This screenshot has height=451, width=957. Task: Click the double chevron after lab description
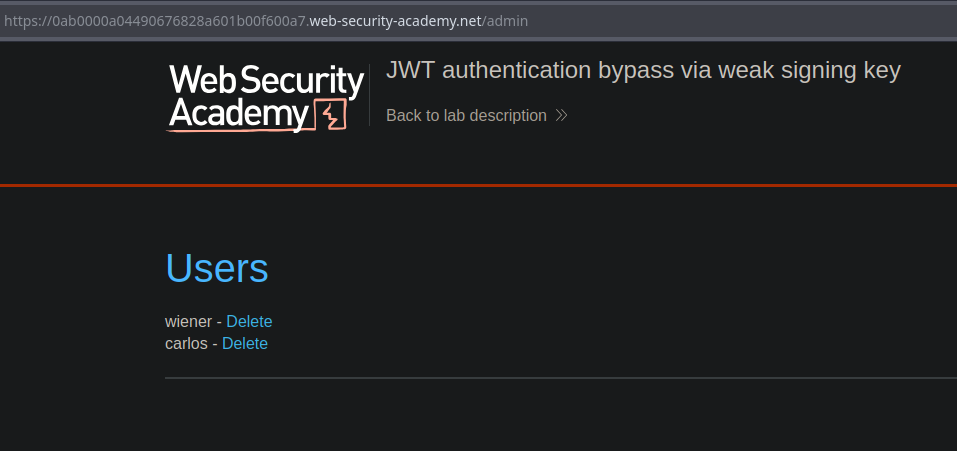[x=561, y=116]
